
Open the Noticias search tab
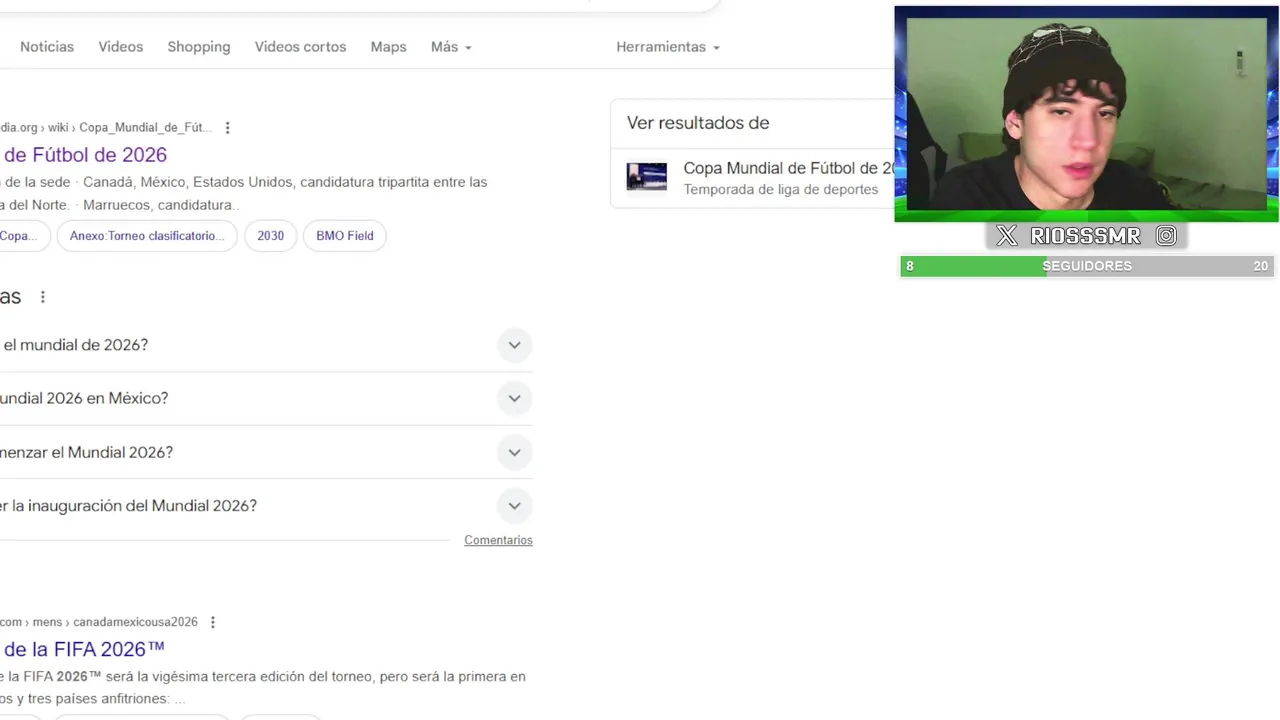(x=47, y=47)
